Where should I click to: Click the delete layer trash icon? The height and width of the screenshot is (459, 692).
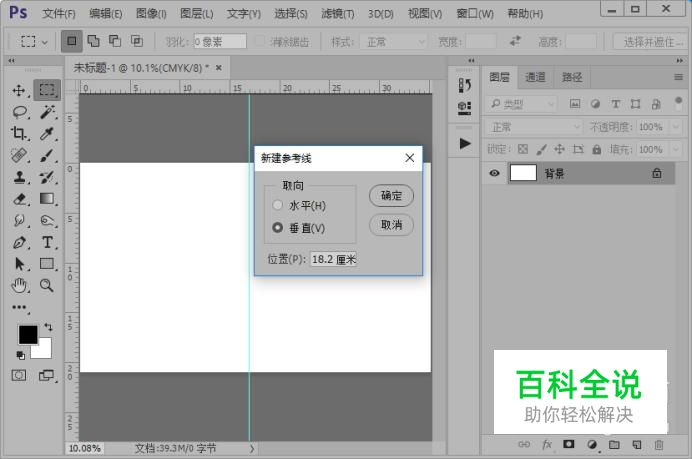pyautogui.click(x=659, y=444)
